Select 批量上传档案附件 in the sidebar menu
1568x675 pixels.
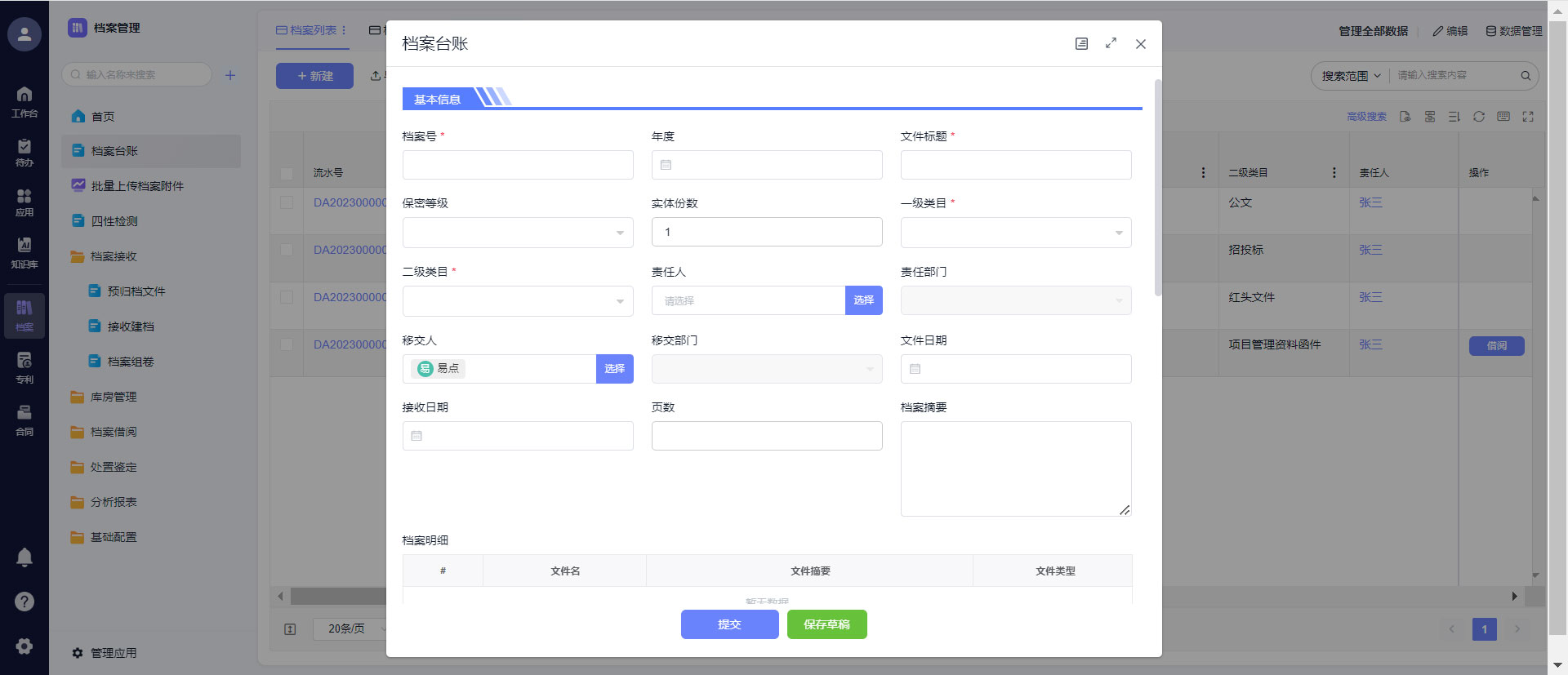137,186
